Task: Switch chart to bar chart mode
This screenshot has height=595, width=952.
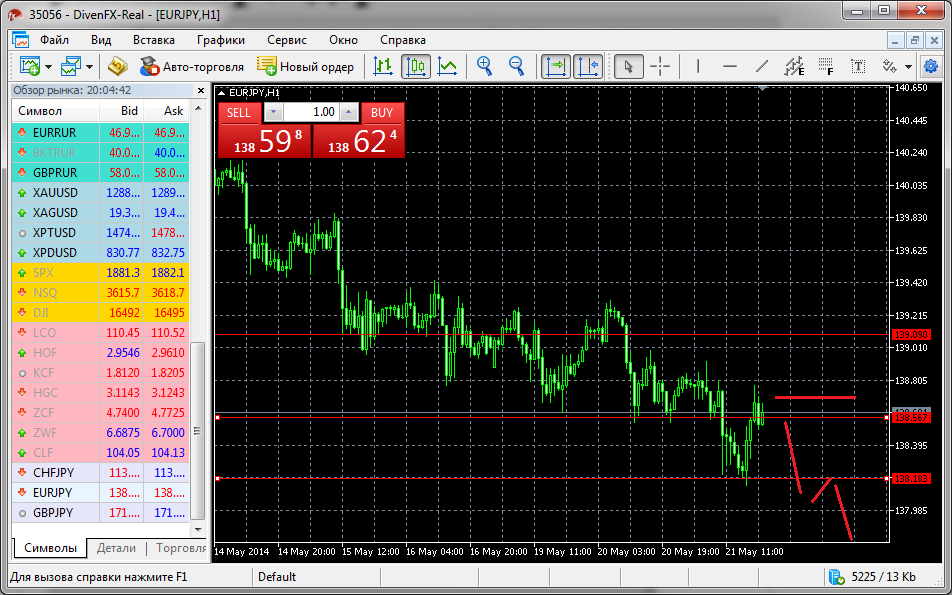Action: click(382, 66)
